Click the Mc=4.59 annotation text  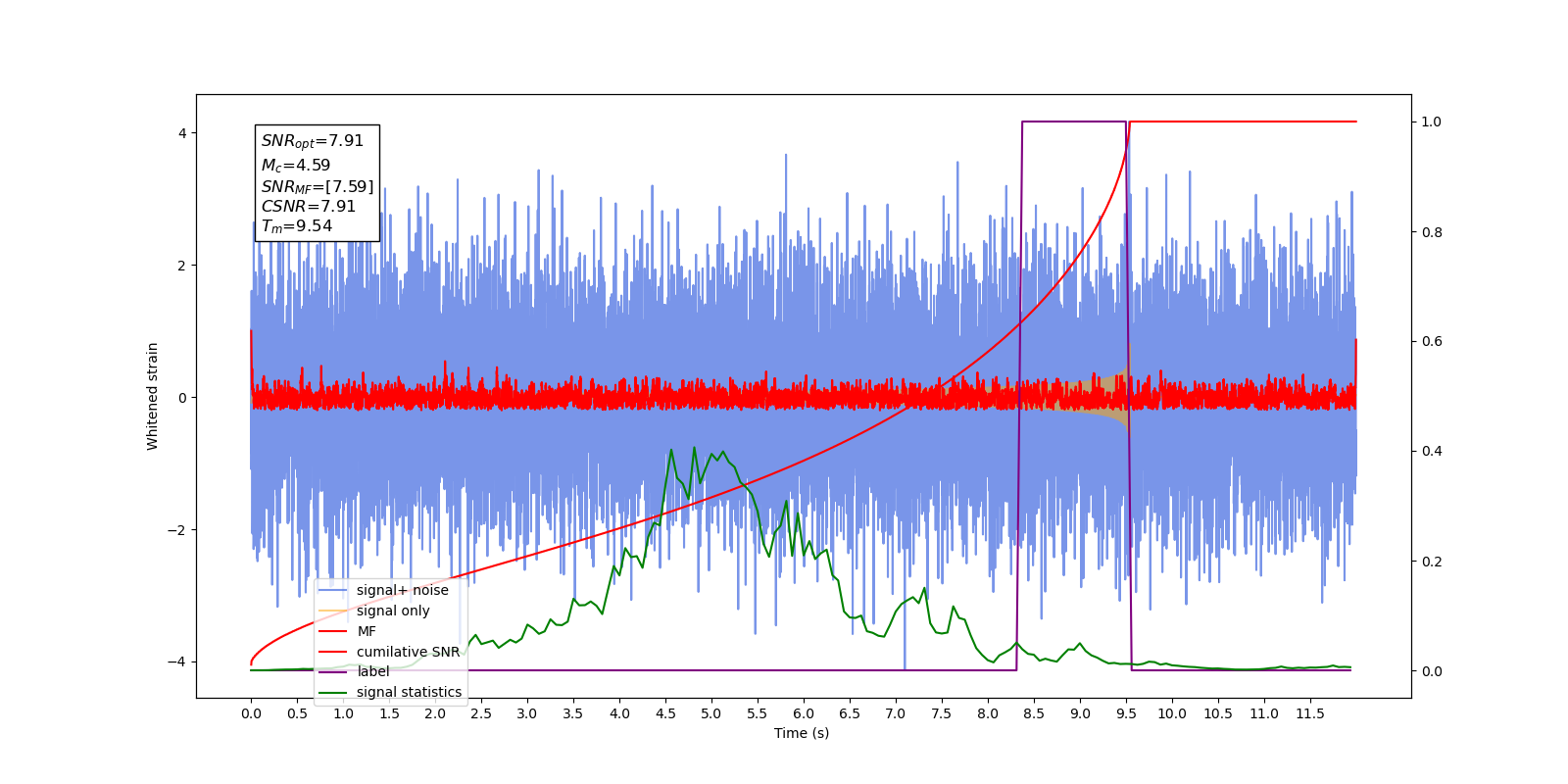(296, 166)
